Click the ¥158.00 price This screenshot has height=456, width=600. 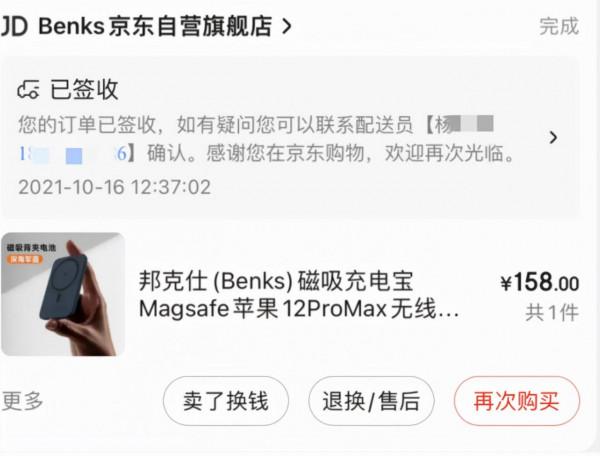tap(540, 282)
